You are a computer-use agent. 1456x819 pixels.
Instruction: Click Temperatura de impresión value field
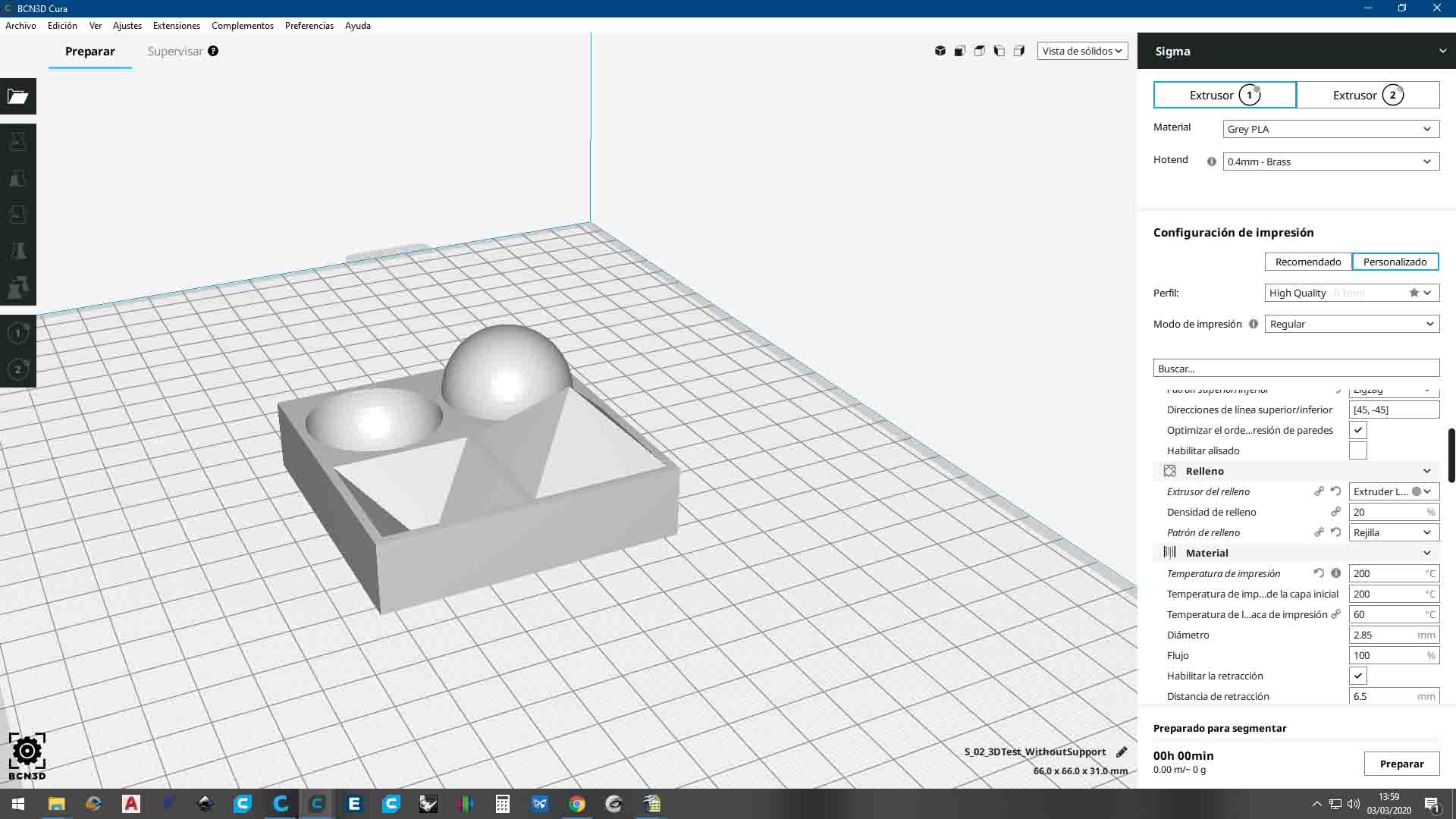(1394, 573)
